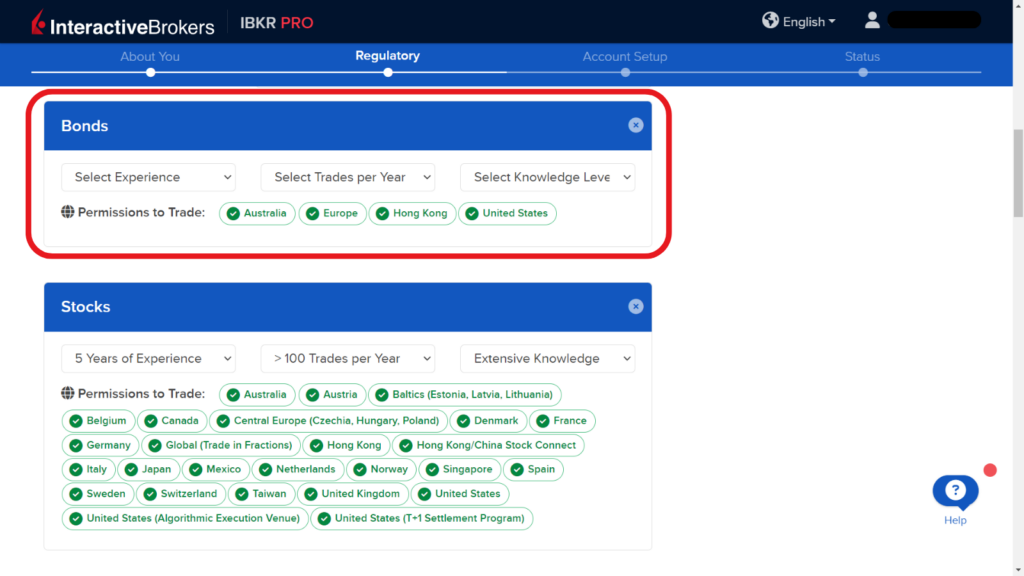Toggle United States (T+1 Settlement Program) permission
The width and height of the screenshot is (1024, 576).
tap(422, 519)
